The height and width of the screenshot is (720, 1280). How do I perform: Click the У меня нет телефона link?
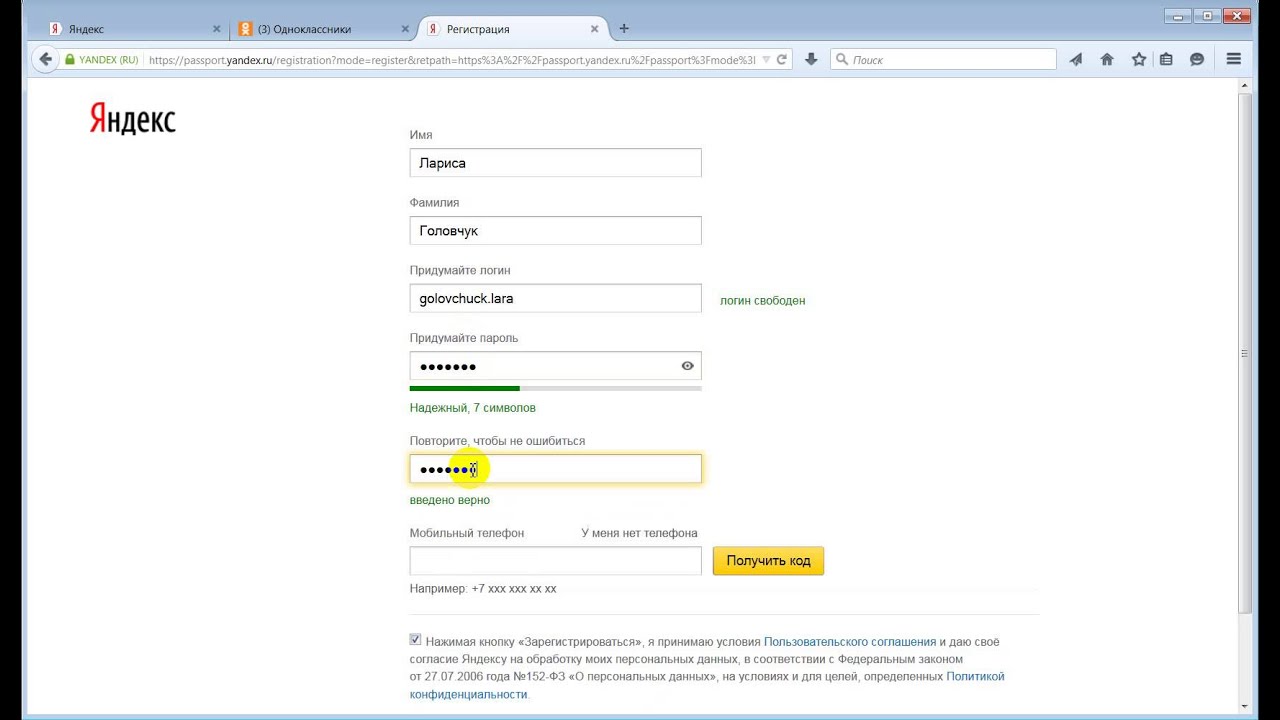tap(639, 533)
